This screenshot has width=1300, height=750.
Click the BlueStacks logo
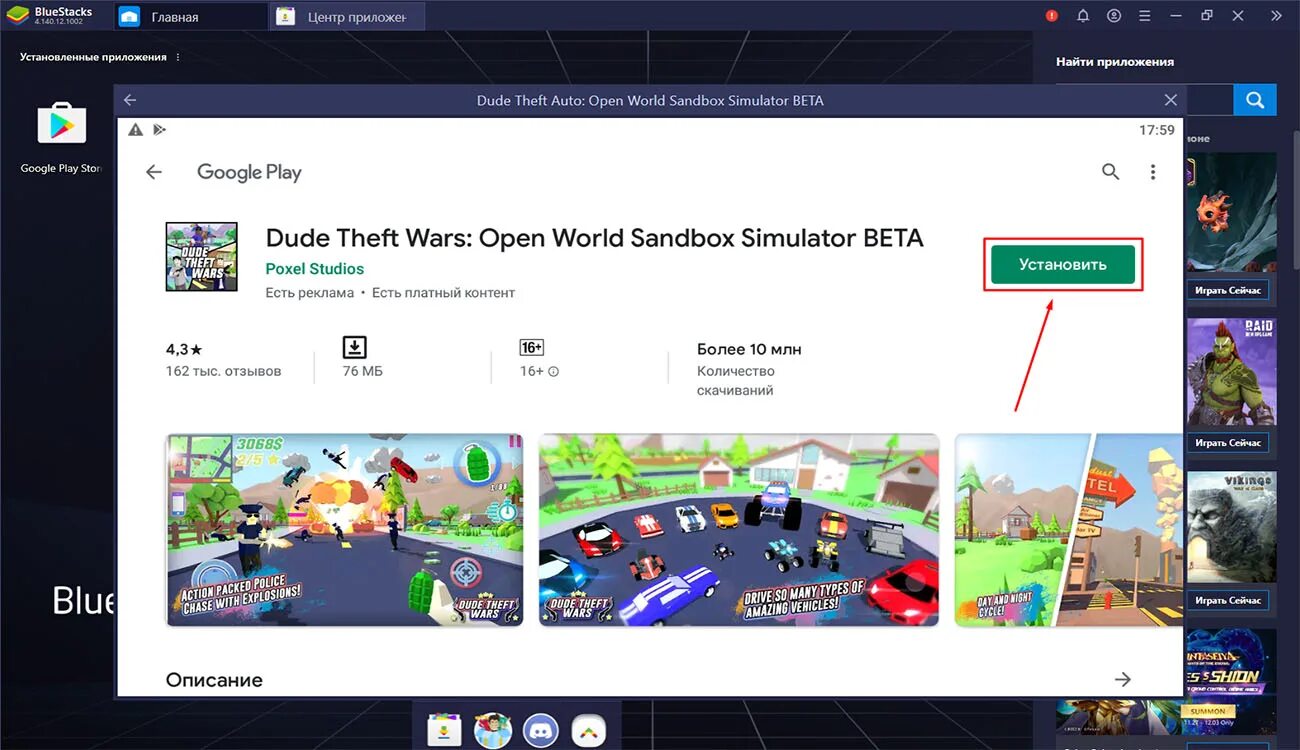pyautogui.click(x=18, y=16)
